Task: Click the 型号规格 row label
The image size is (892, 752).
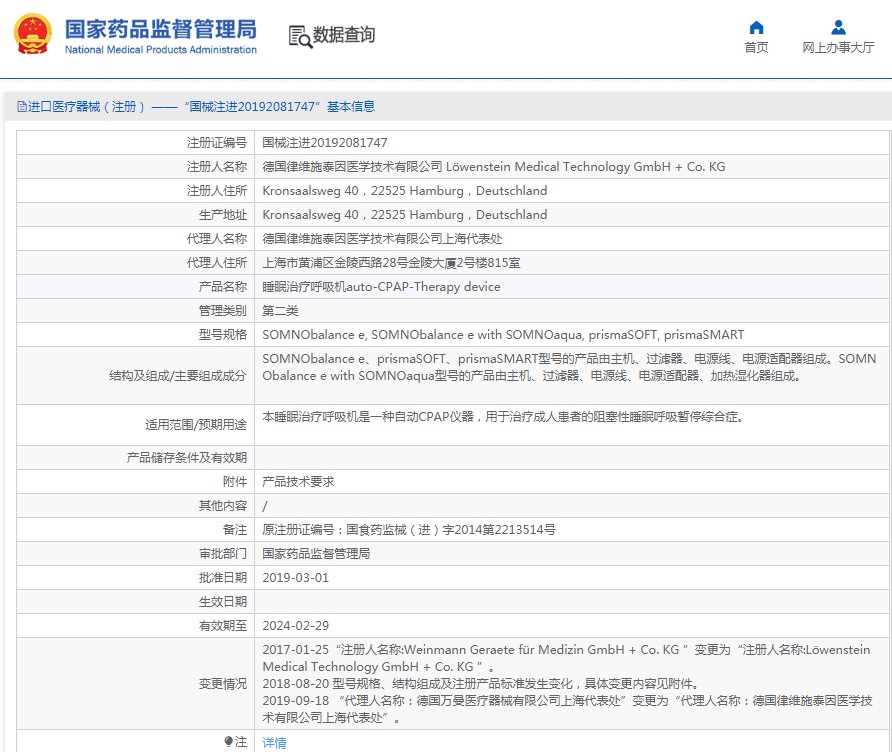Action: tap(223, 334)
